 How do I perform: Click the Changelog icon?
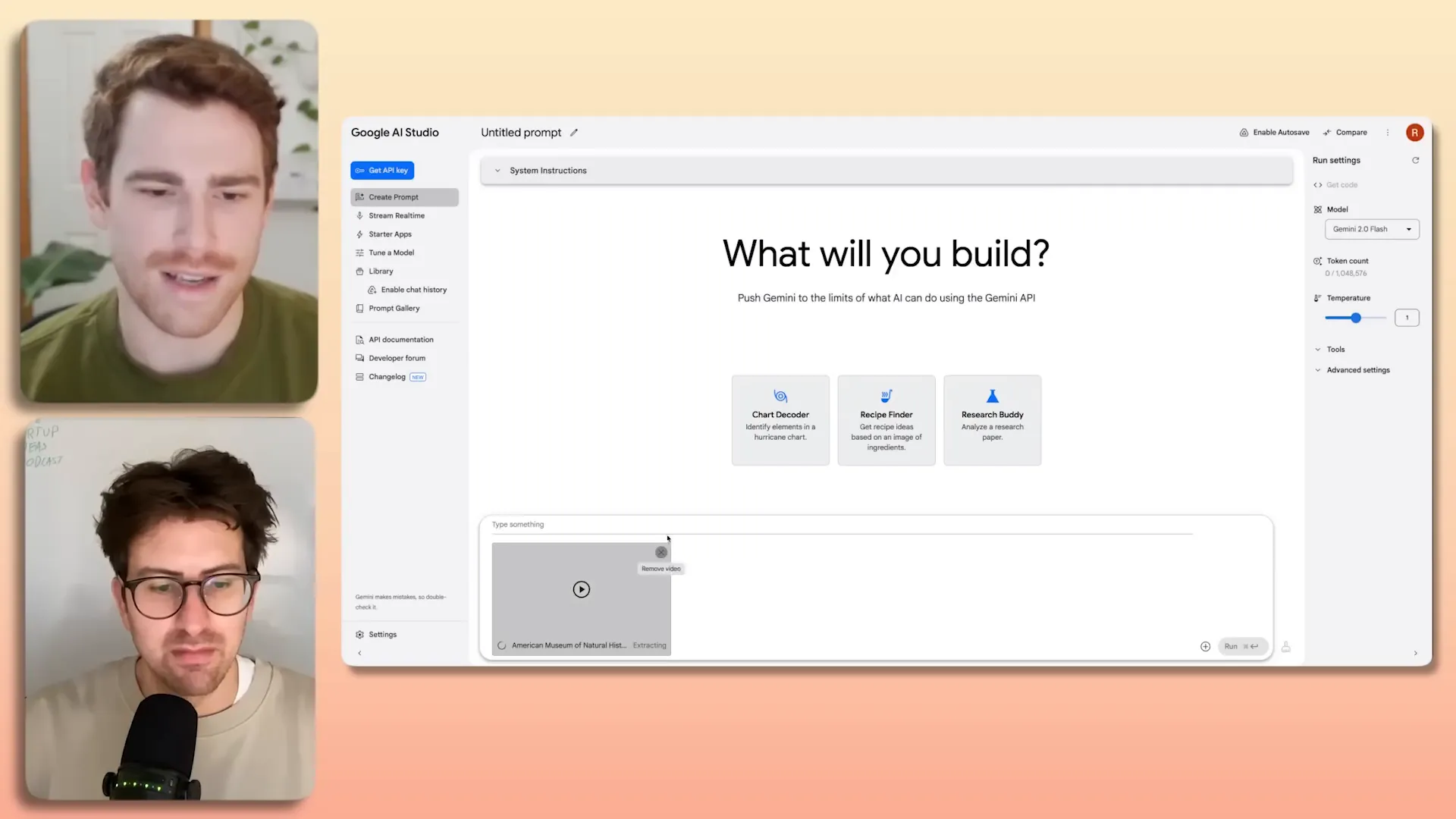tap(359, 377)
